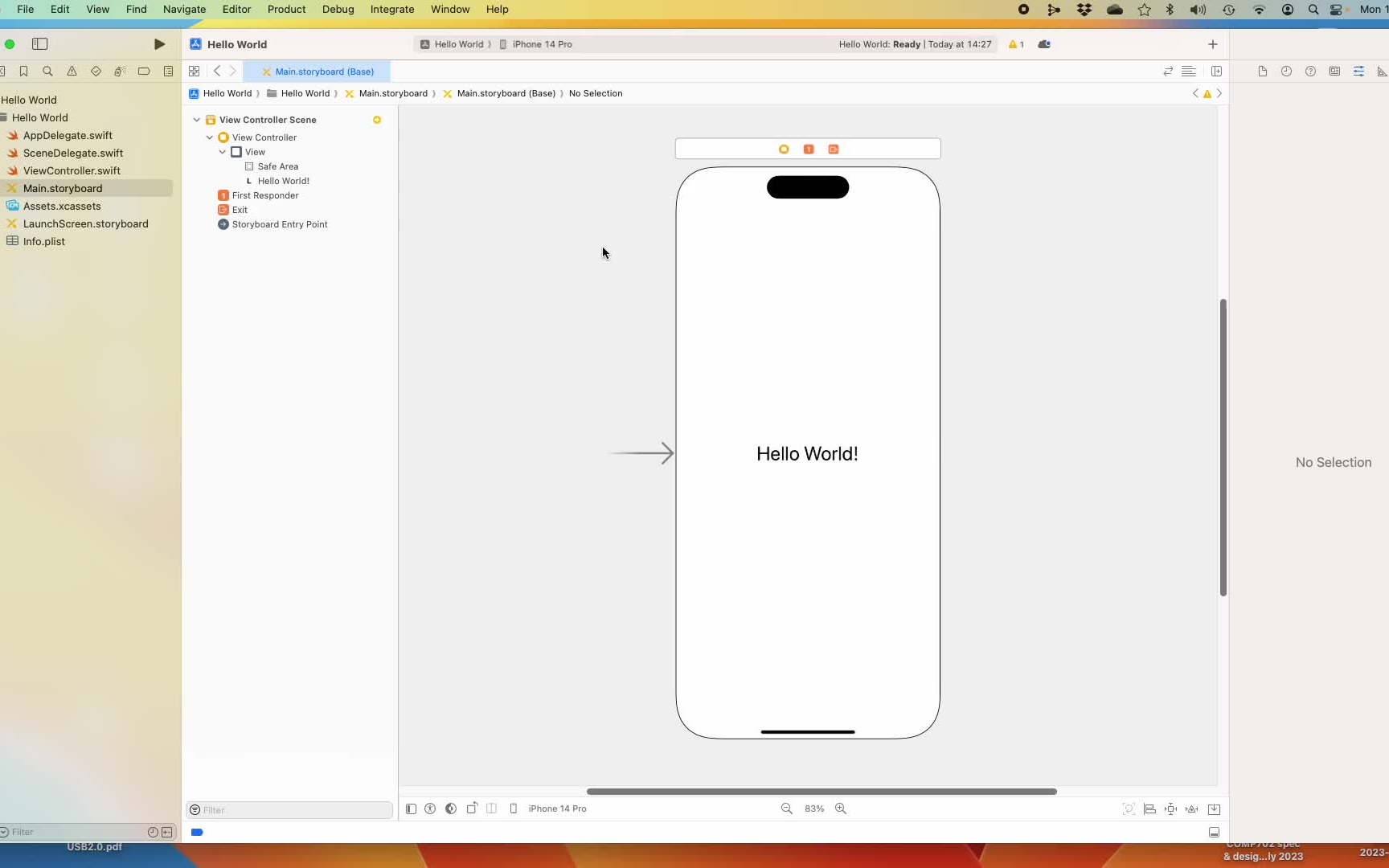The image size is (1389, 868).
Task: Click the yellow warning dot in outline
Action: click(376, 120)
